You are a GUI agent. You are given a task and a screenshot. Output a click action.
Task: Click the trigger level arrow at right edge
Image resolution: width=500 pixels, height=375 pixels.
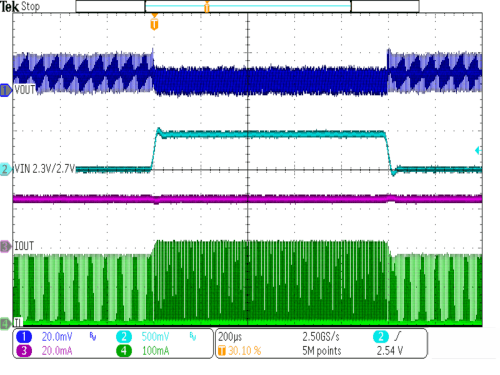[x=478, y=151]
